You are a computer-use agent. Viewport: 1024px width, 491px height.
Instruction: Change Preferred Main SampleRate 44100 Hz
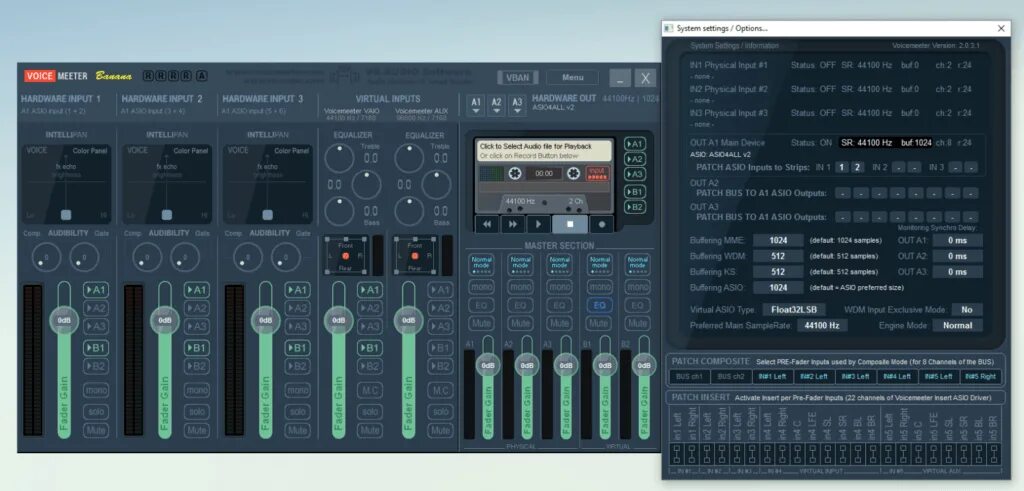point(822,325)
